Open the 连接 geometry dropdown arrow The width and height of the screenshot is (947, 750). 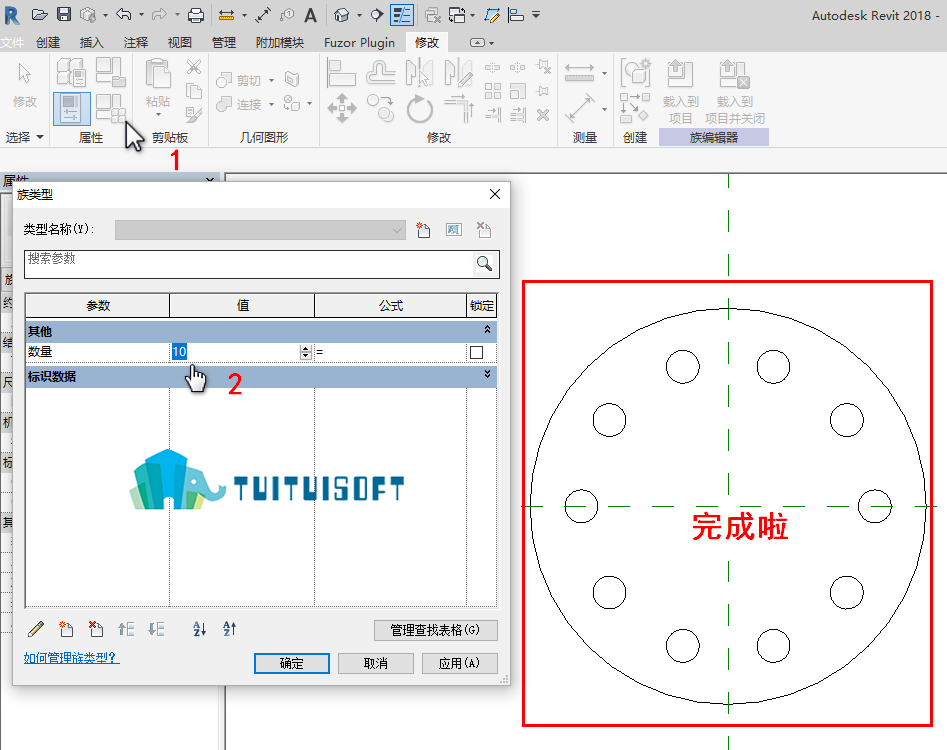tap(272, 104)
